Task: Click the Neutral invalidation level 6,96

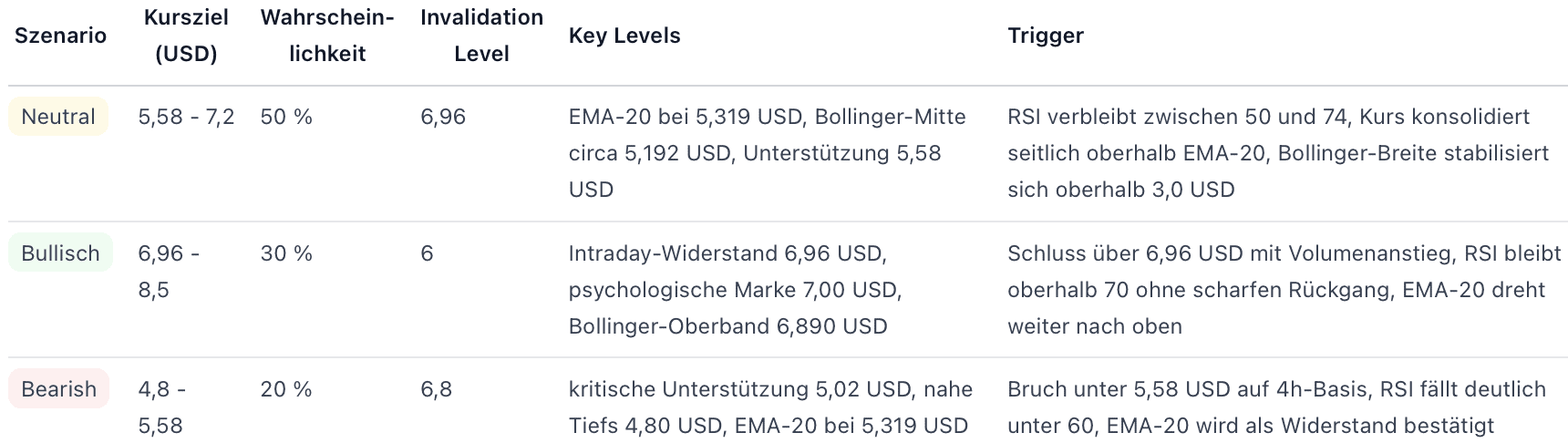Action: pos(443,117)
